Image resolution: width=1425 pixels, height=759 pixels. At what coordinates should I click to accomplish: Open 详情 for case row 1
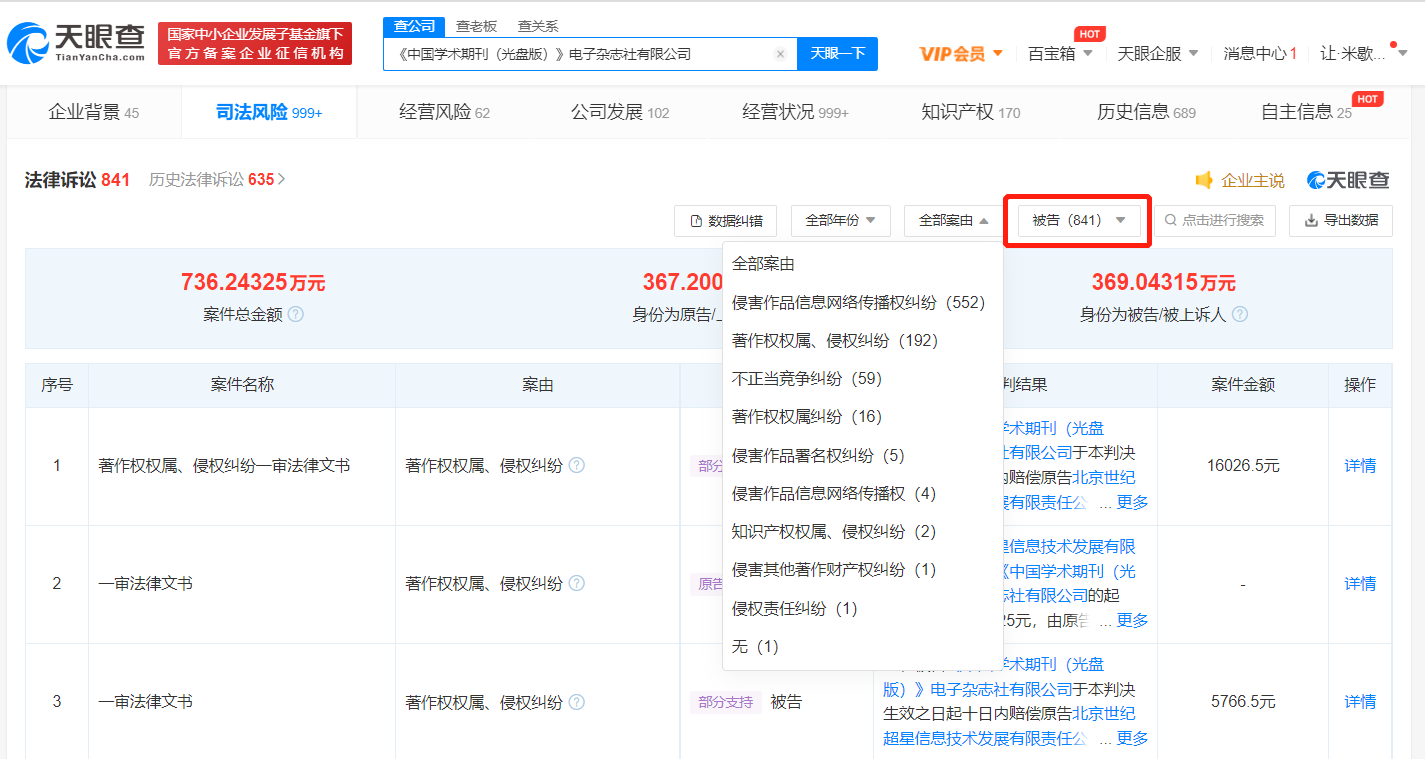pyautogui.click(x=1360, y=465)
